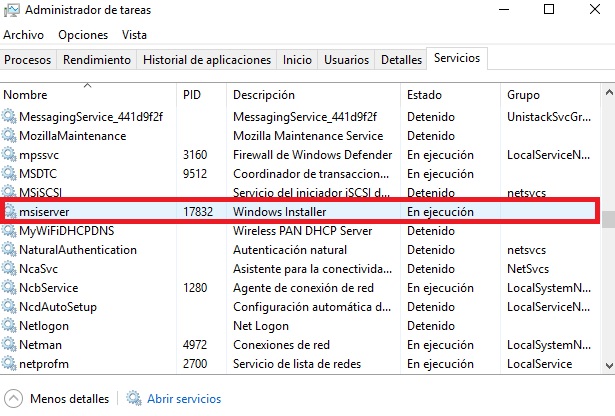Select the MSiSCSI service name

tap(40, 192)
